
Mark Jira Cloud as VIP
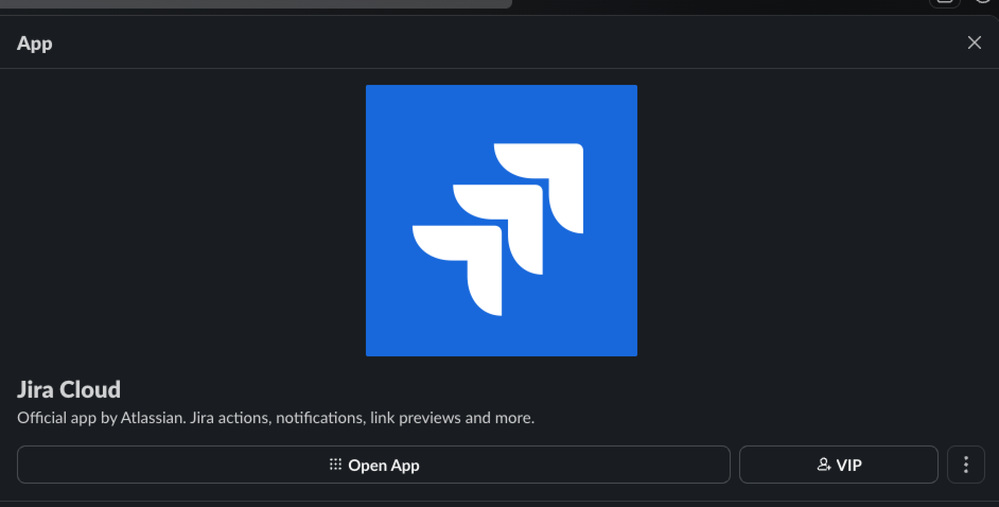coord(838,465)
